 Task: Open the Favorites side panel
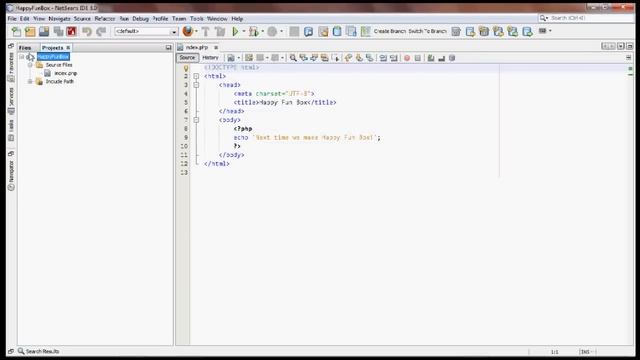pos(11,66)
